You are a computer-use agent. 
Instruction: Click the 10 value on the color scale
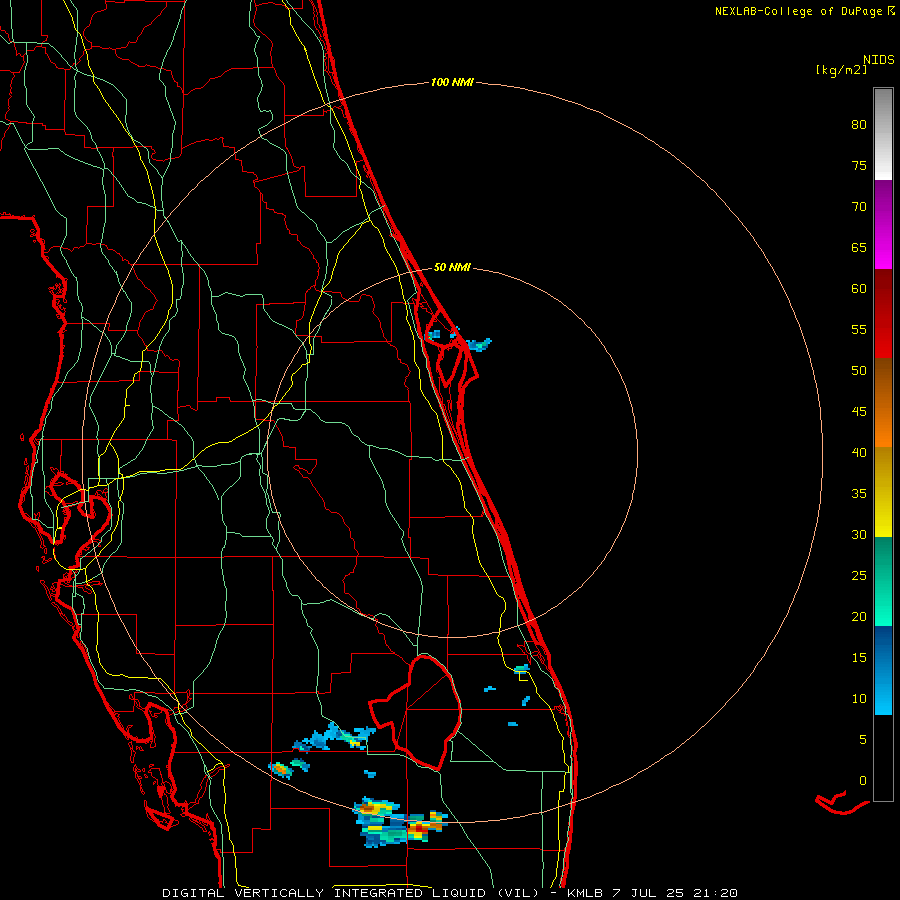[x=859, y=699]
